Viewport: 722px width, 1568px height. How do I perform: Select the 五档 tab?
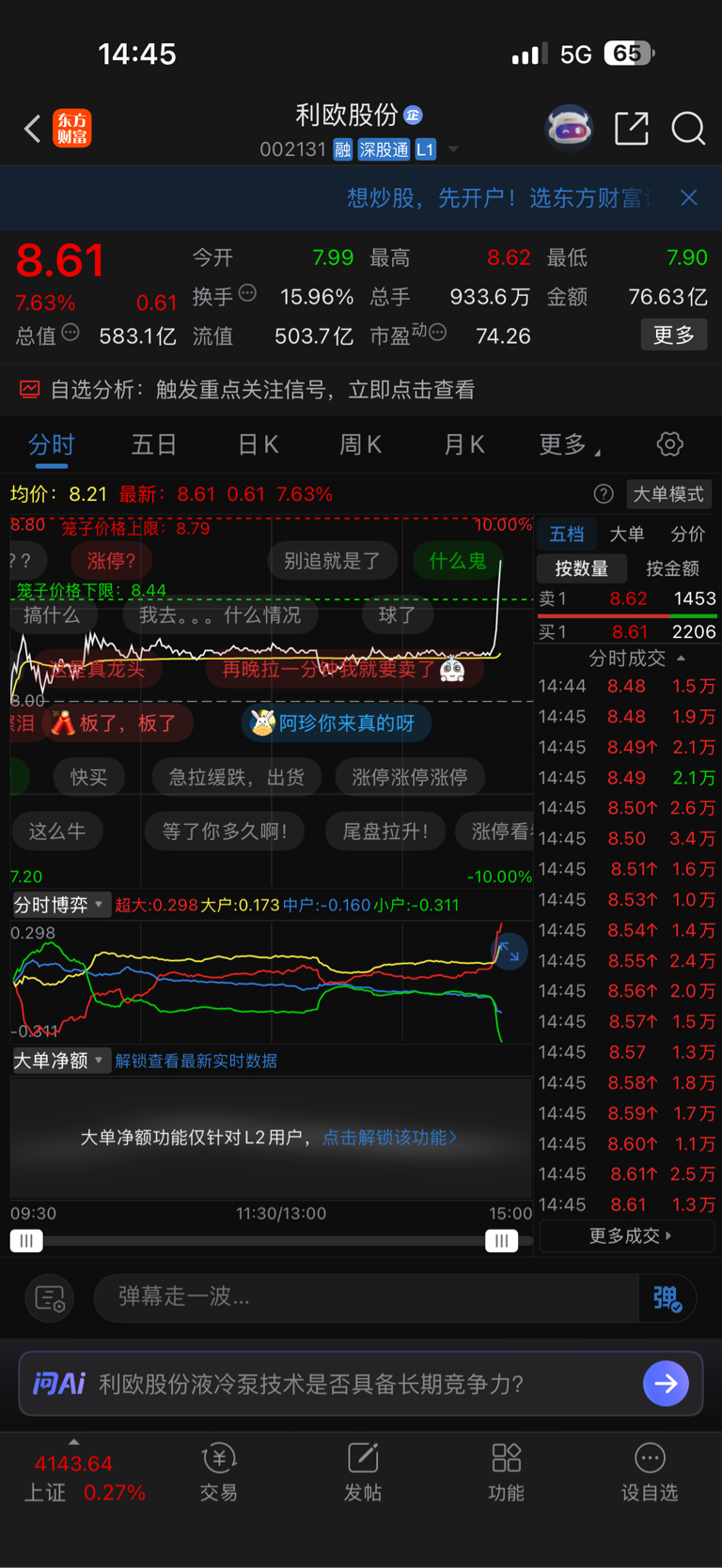coord(567,535)
